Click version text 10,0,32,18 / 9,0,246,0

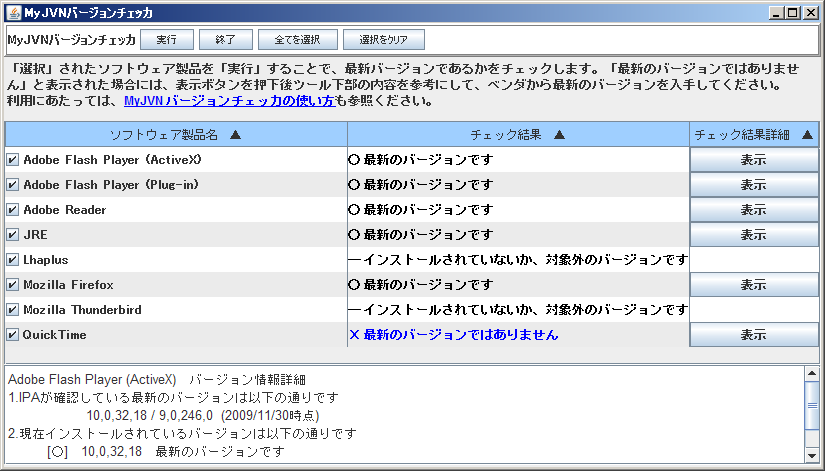[150, 416]
